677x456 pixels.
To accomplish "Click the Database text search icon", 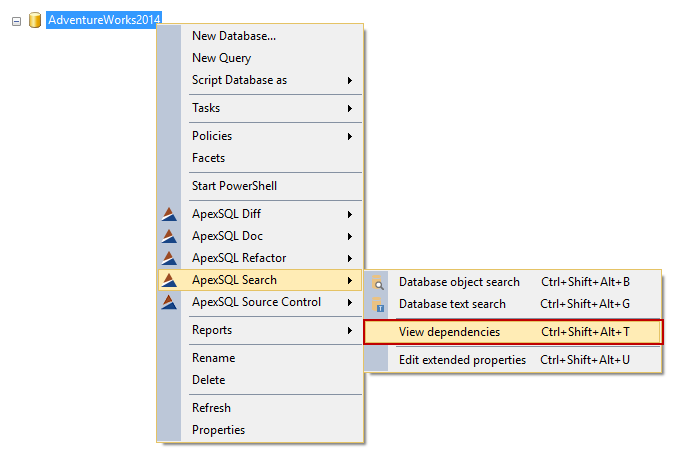I will 378,304.
